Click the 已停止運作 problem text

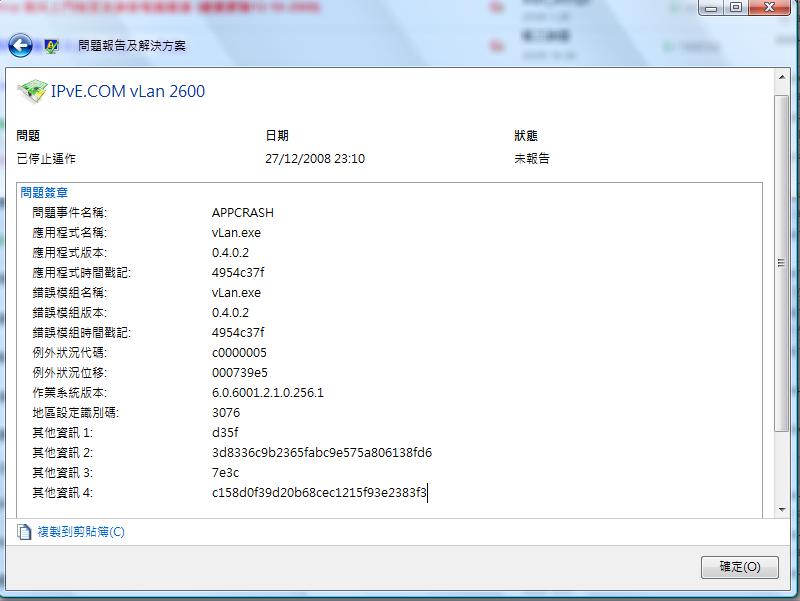pyautogui.click(x=46, y=159)
